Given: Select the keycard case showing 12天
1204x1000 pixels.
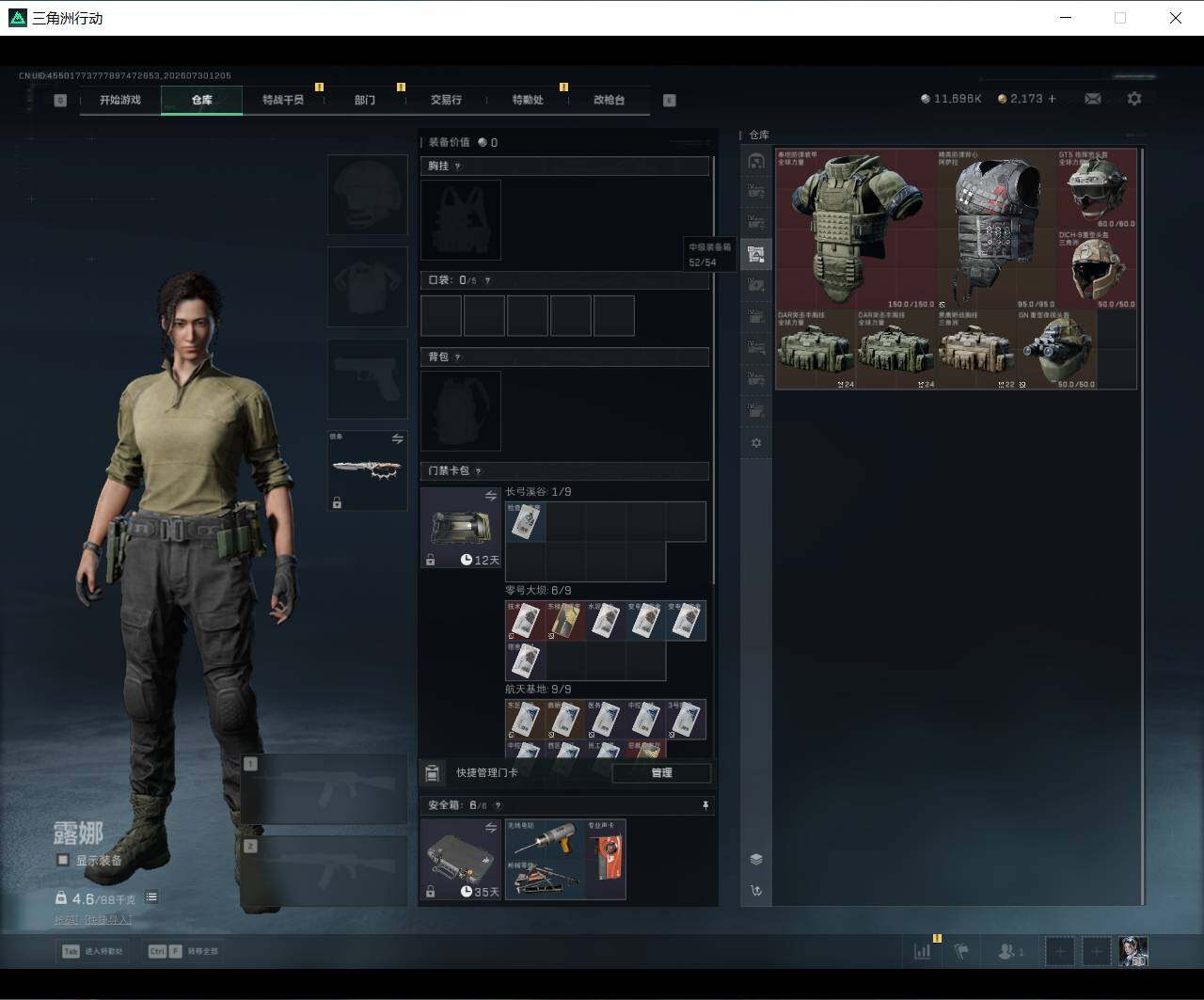Looking at the screenshot, I should point(461,528).
